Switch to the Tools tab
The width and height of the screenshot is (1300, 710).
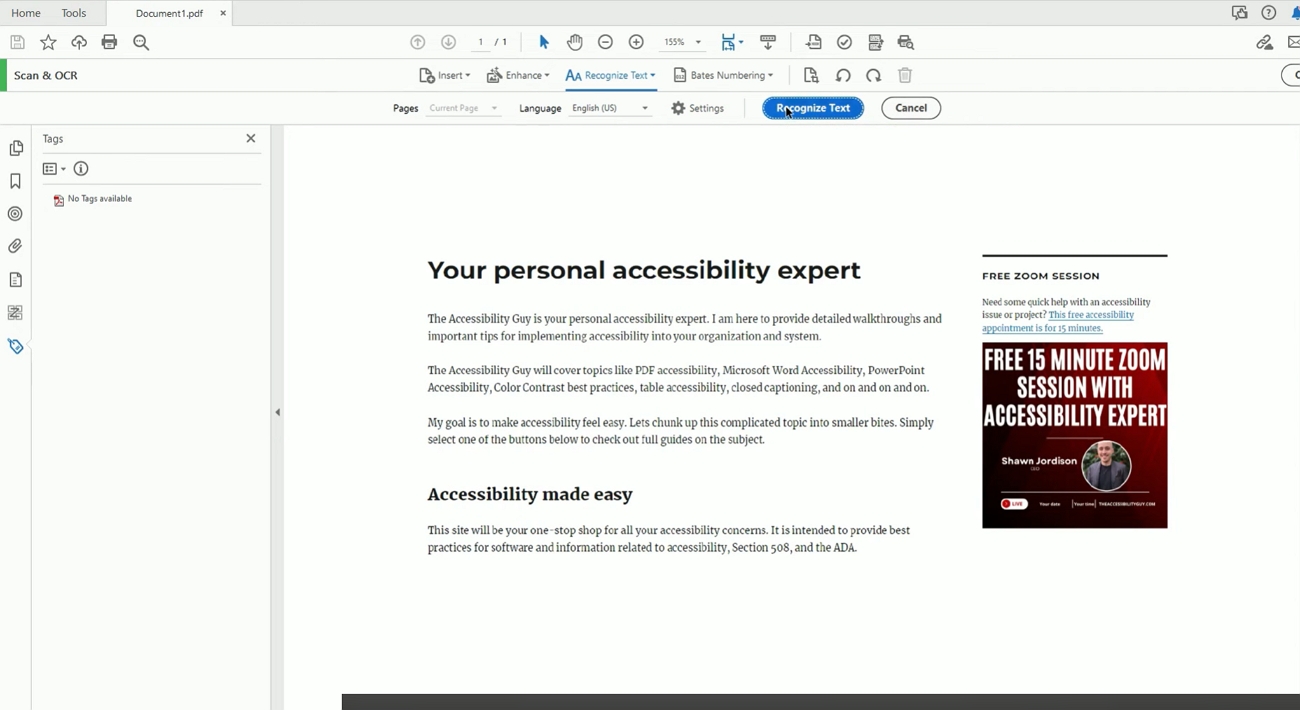pyautogui.click(x=74, y=13)
